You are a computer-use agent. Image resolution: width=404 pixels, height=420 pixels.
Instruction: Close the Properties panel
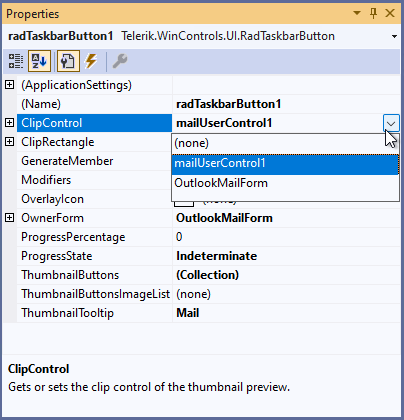(390, 13)
